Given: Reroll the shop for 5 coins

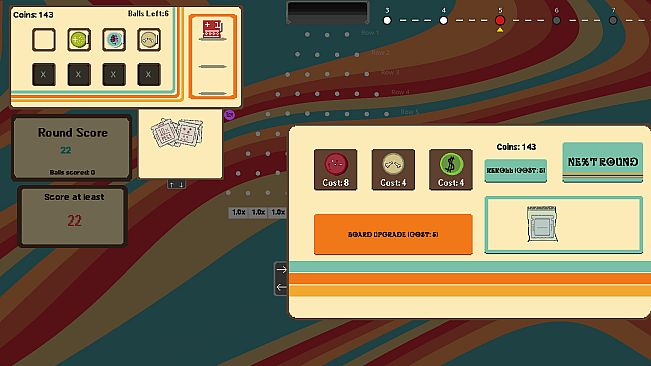Looking at the screenshot, I should (516, 171).
